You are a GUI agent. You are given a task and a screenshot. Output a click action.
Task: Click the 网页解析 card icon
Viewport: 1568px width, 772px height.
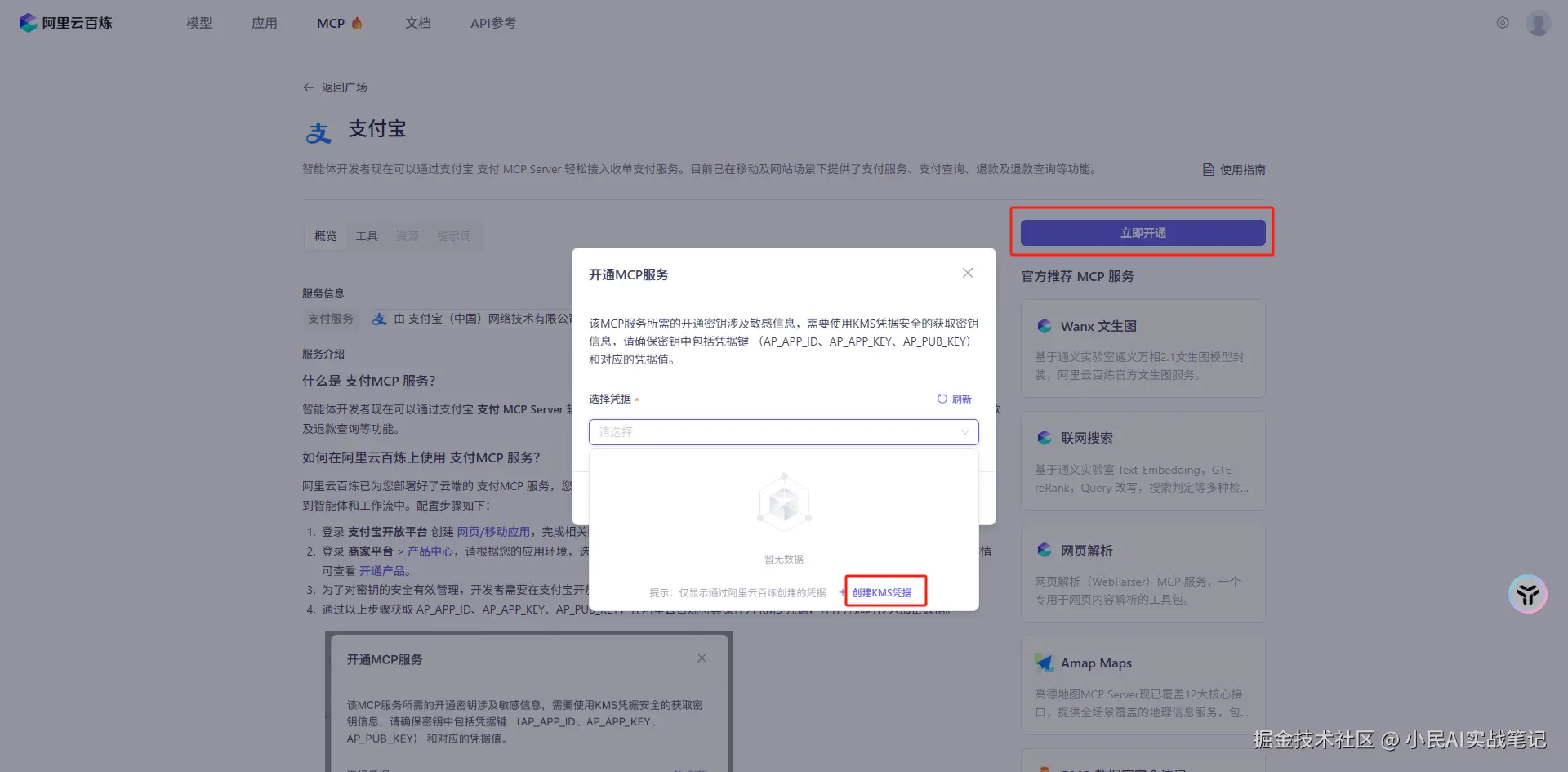click(1045, 551)
